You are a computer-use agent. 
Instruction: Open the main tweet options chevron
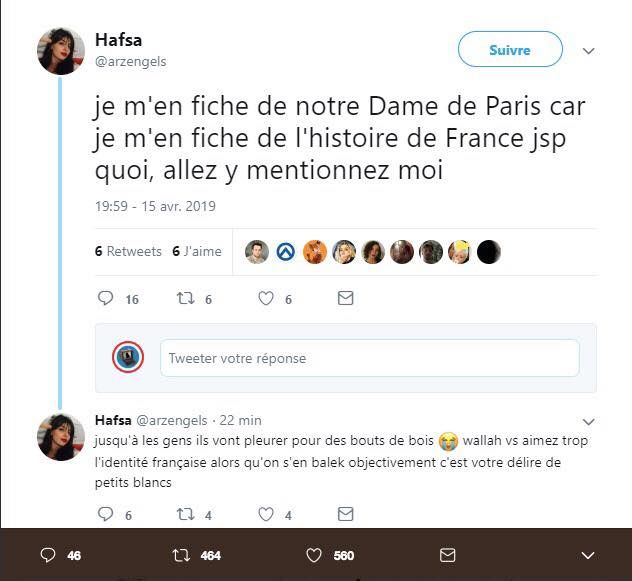588,51
